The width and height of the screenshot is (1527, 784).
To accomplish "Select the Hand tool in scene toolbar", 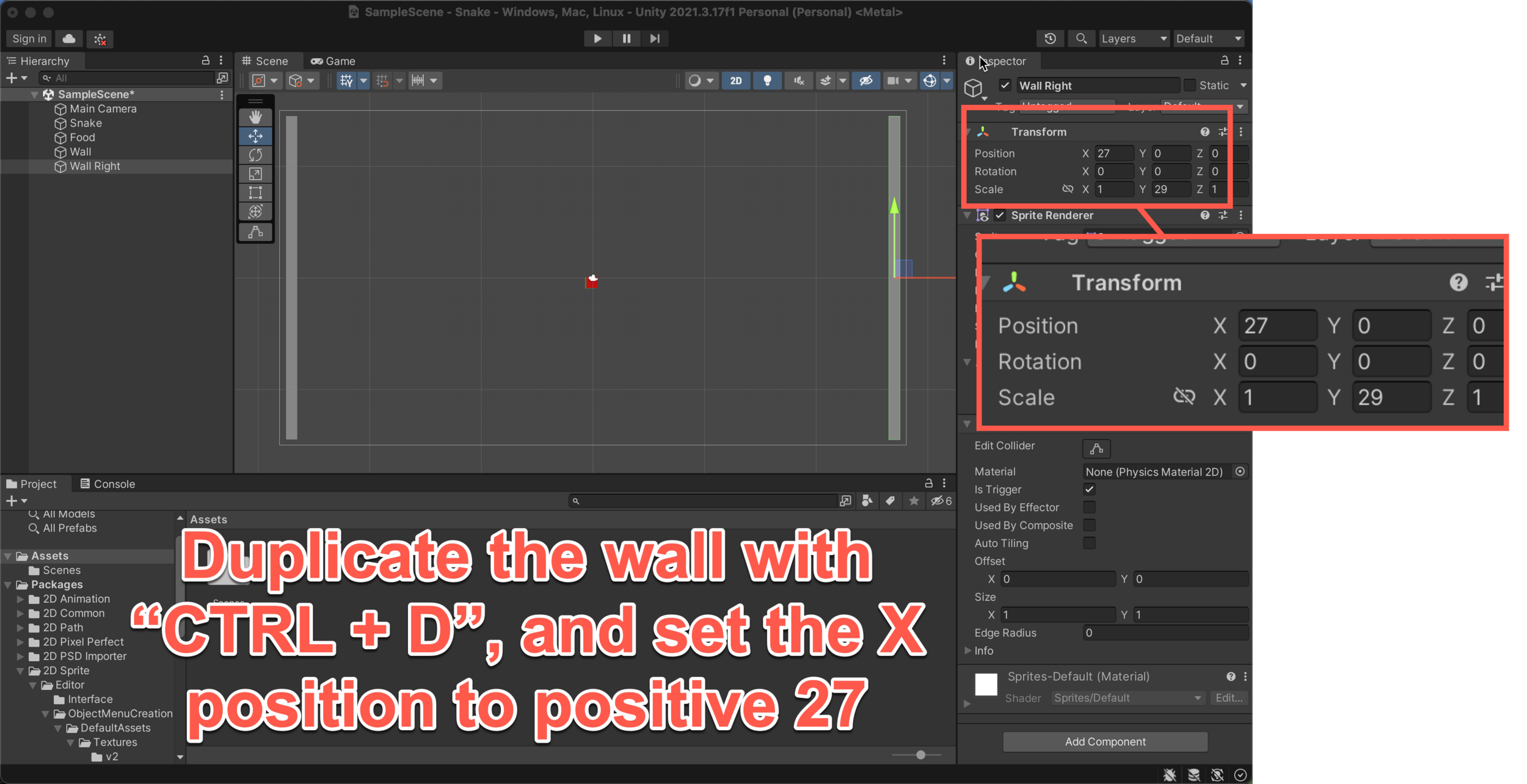I will 255,117.
